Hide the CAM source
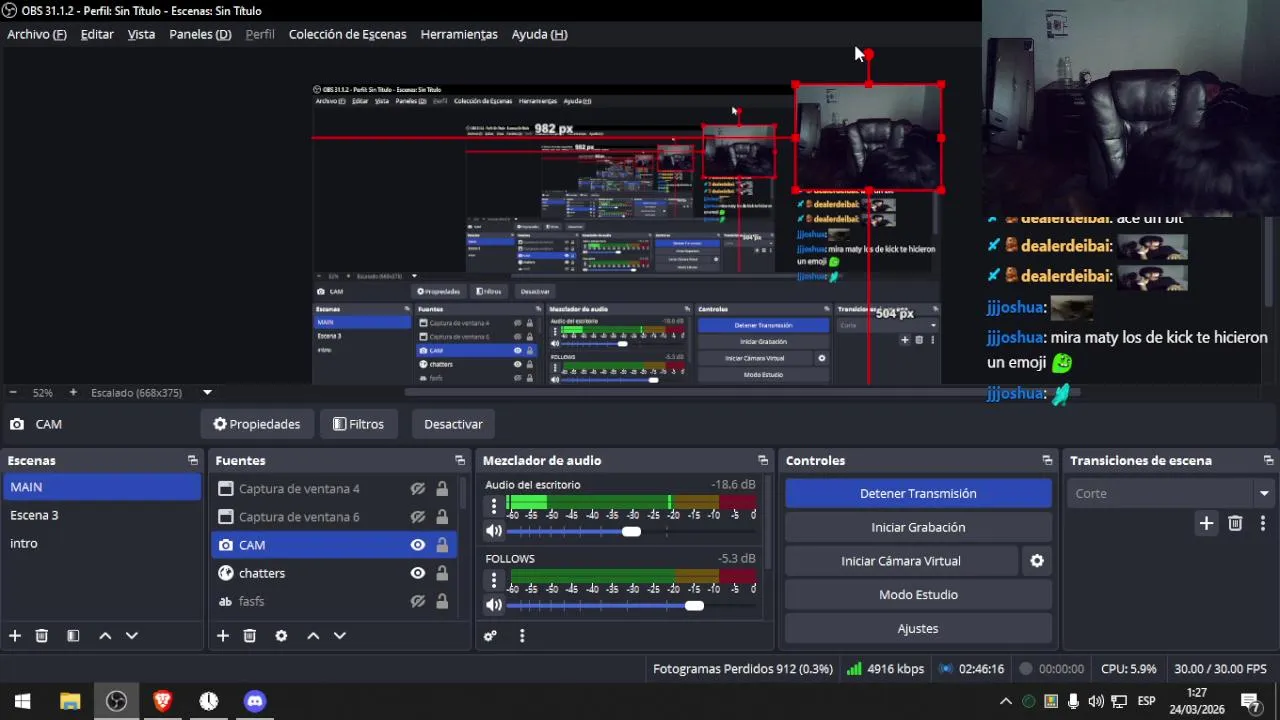 point(418,545)
